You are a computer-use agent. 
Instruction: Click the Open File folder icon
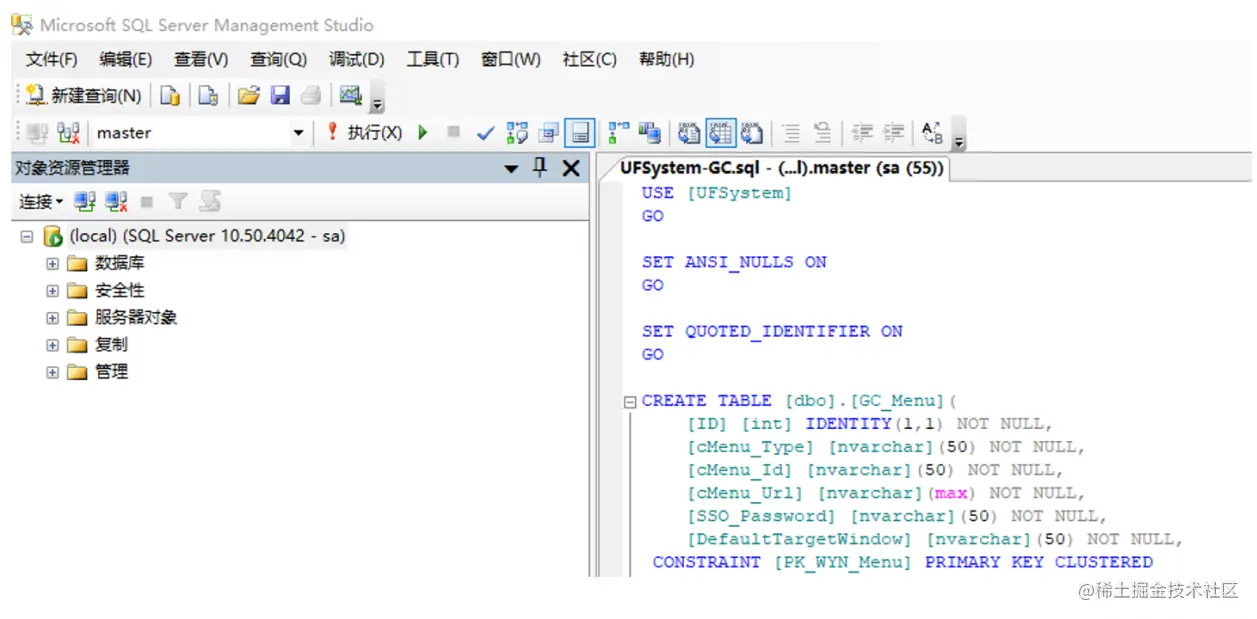pyautogui.click(x=248, y=96)
